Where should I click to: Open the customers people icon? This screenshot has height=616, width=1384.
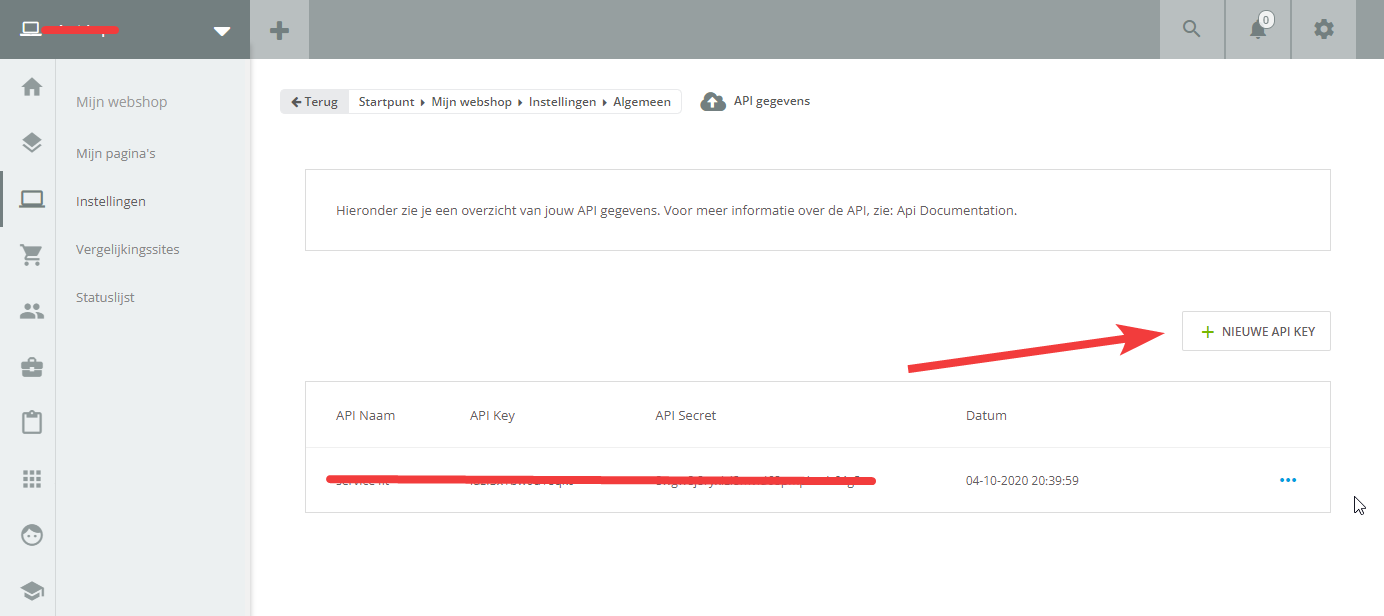tap(32, 311)
